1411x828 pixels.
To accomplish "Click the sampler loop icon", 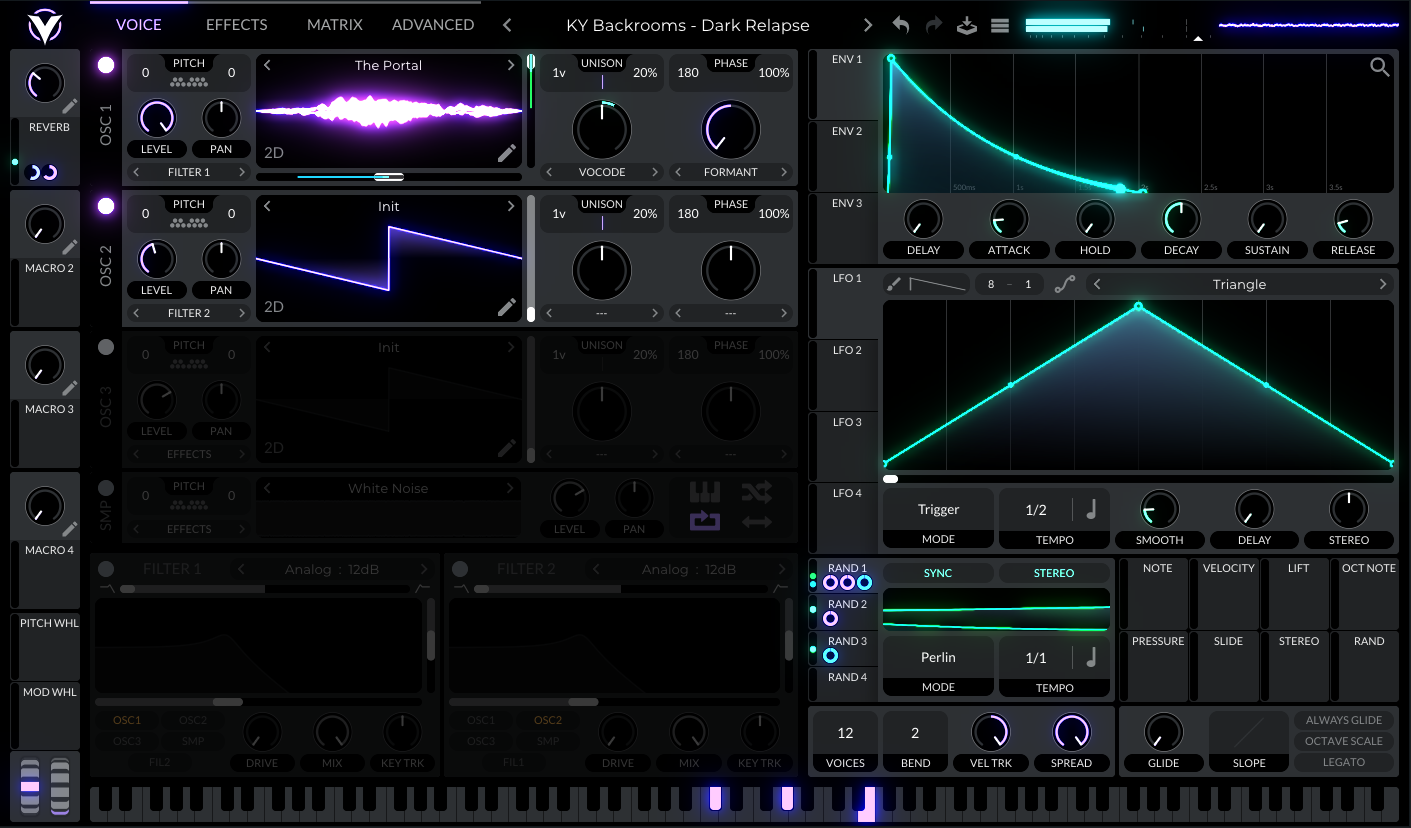I will tap(705, 521).
